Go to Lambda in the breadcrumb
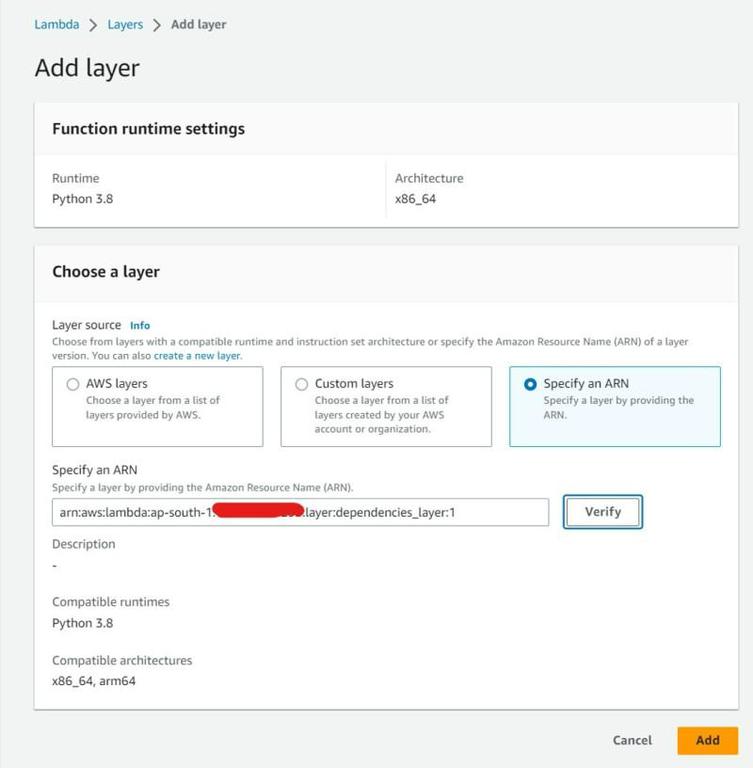The height and width of the screenshot is (768, 753). [x=56, y=24]
